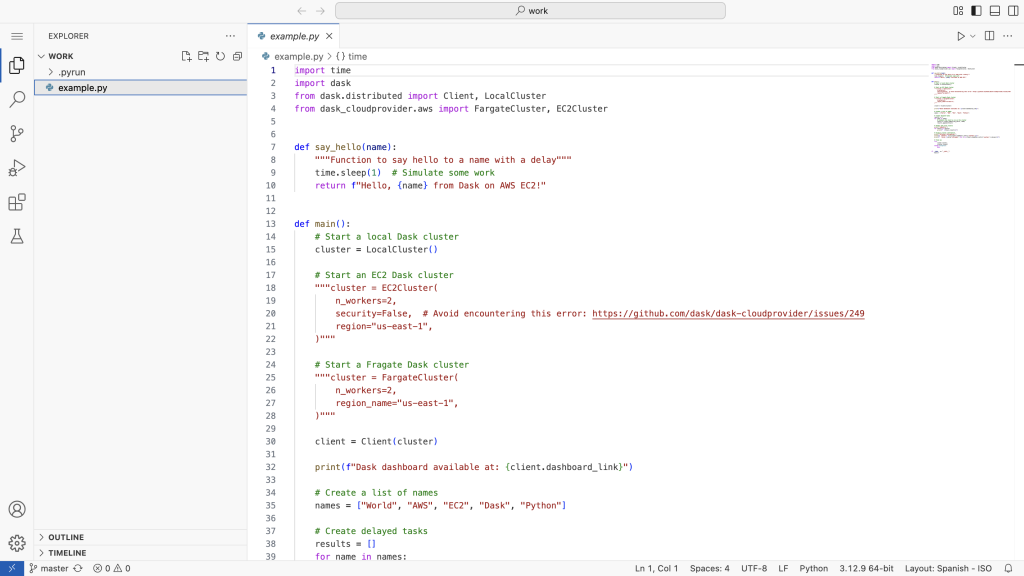Toggle the bottom panel visibility
The height and width of the screenshot is (576, 1024).
995,11
